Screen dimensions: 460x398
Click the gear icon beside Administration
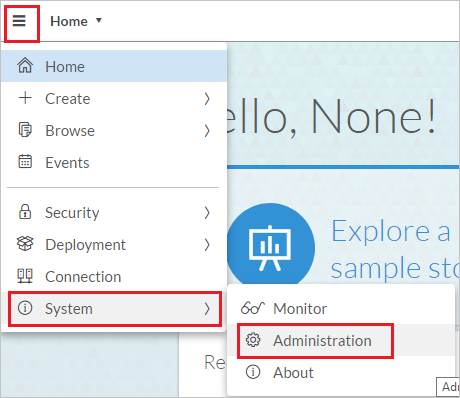(x=253, y=340)
